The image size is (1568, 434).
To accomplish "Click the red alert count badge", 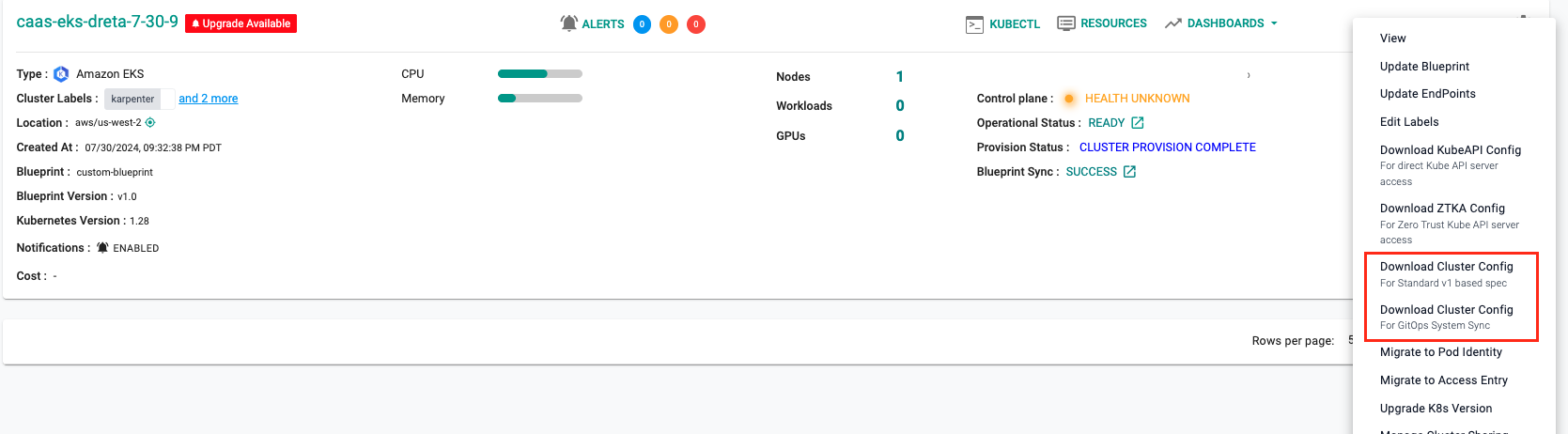I will (x=696, y=24).
